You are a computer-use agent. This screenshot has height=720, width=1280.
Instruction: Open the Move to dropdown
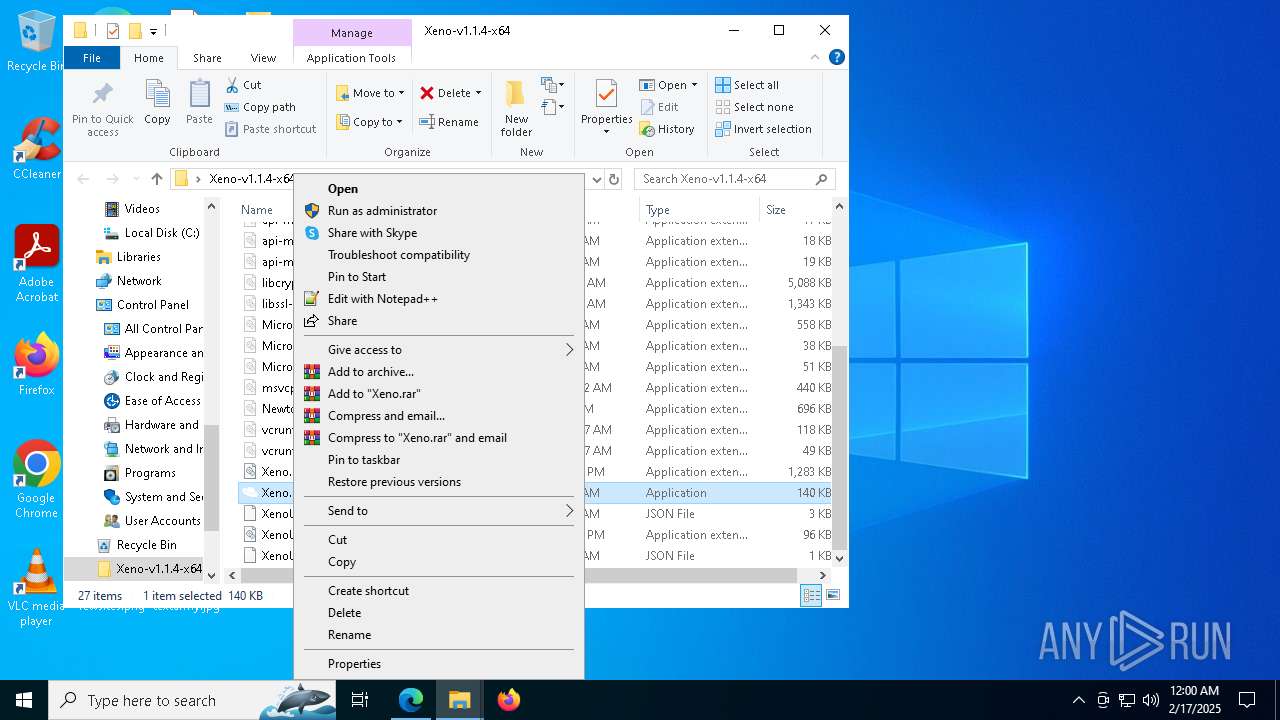point(370,93)
